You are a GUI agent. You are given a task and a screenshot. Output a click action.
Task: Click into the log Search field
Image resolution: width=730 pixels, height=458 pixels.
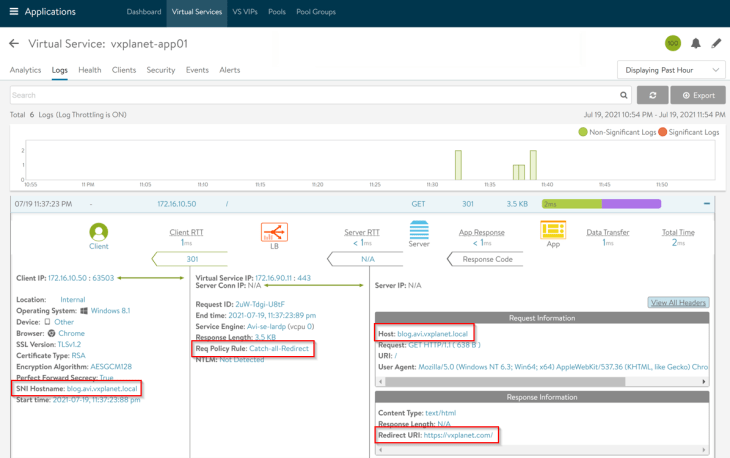click(314, 95)
